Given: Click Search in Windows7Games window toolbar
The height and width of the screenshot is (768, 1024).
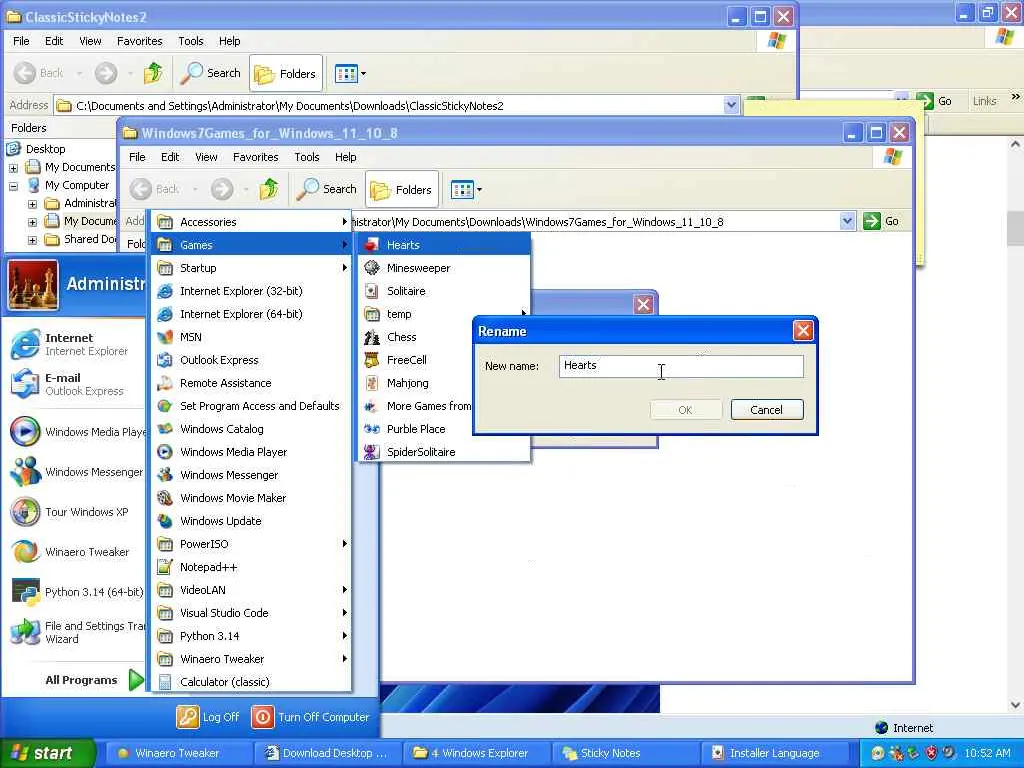Looking at the screenshot, I should 327,189.
